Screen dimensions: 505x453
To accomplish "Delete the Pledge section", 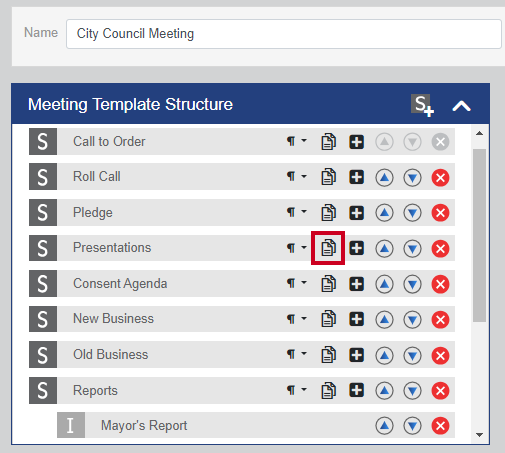I will 440,213.
